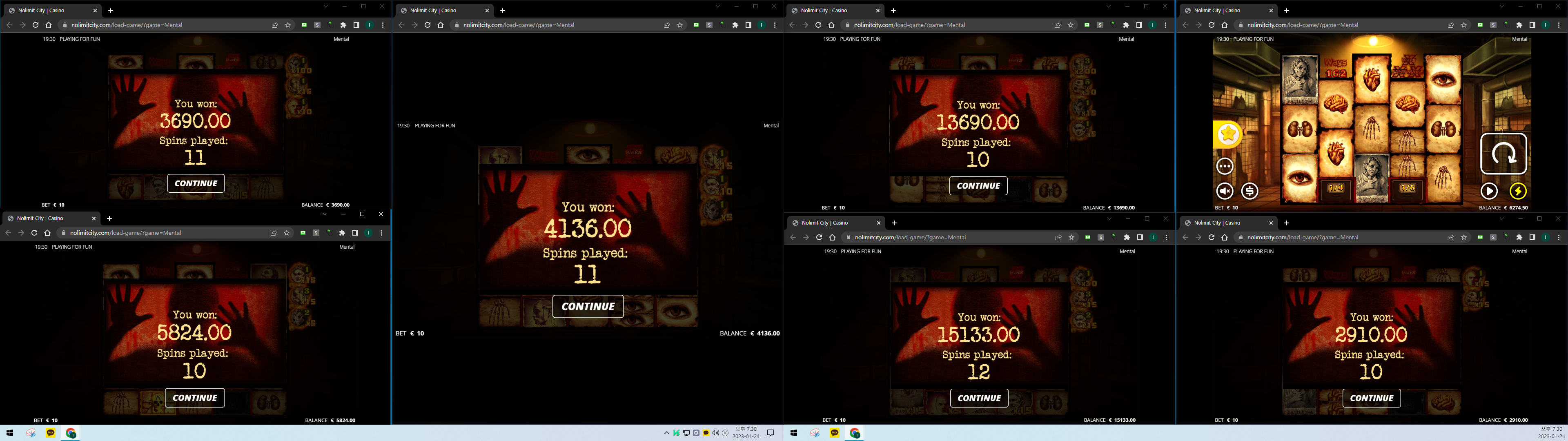
Task: Open tab search chevron in 3690.00 win window
Action: [x=326, y=7]
